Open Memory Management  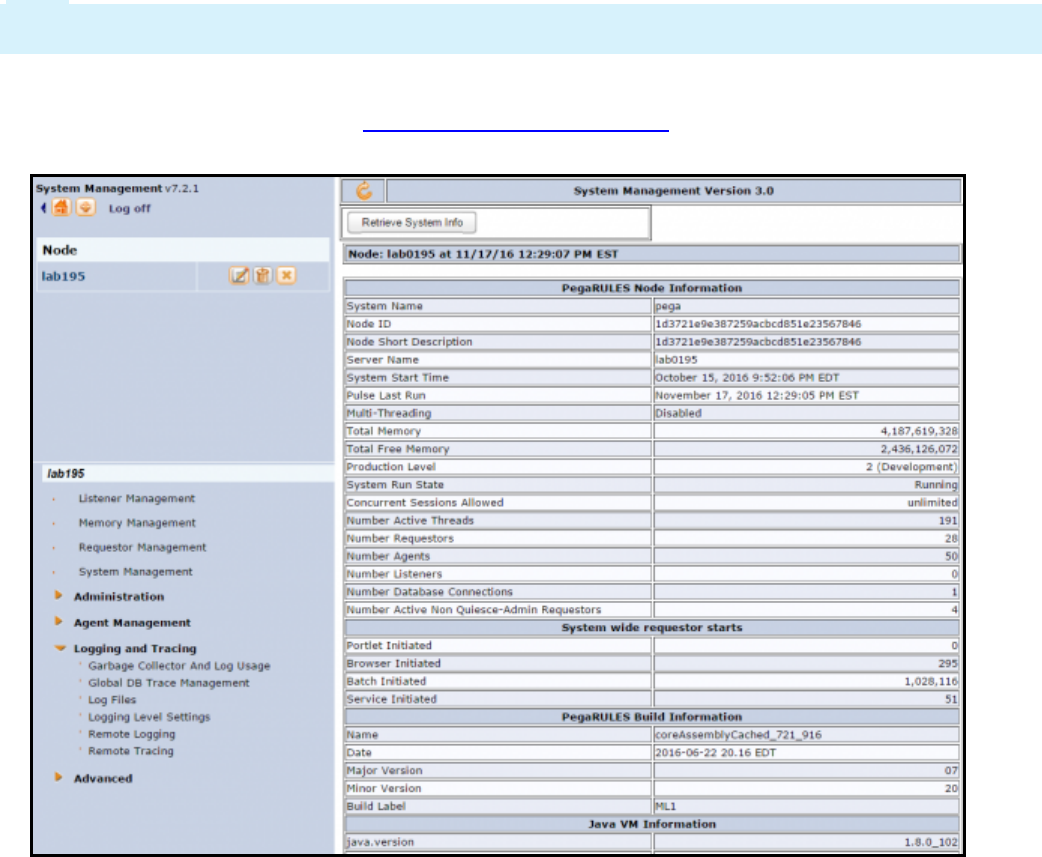137,523
